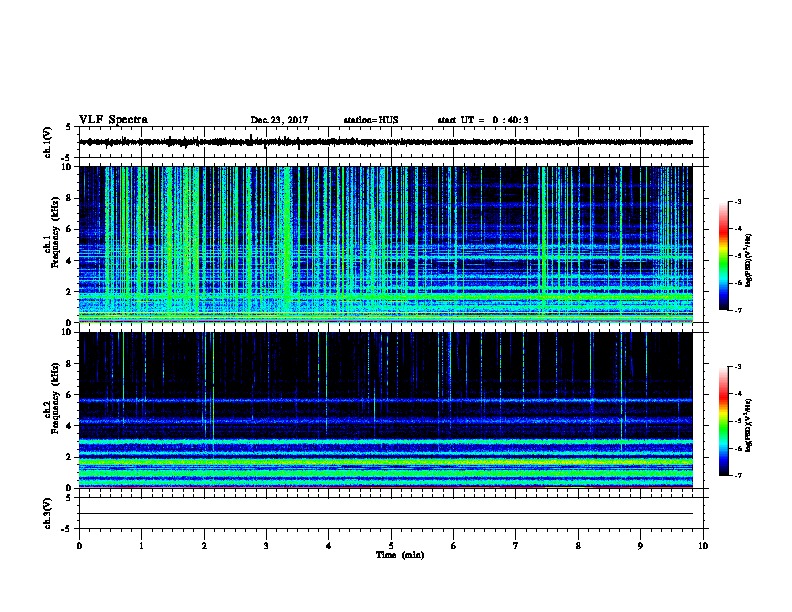Click time axis tick label "0"
This screenshot has height=612, width=792.
pyautogui.click(x=79, y=546)
